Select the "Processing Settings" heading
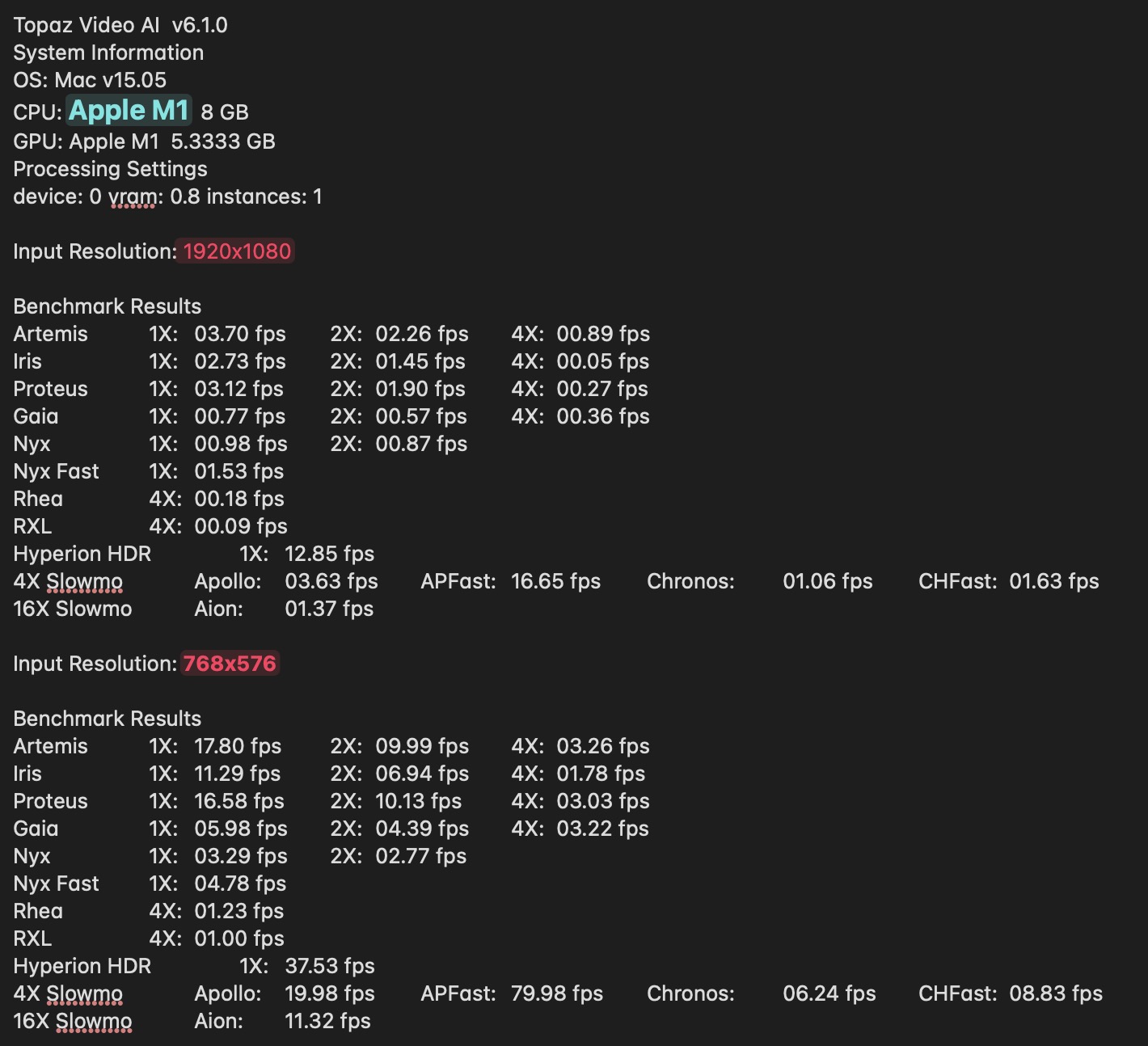This screenshot has height=1046, width=1148. coord(110,169)
